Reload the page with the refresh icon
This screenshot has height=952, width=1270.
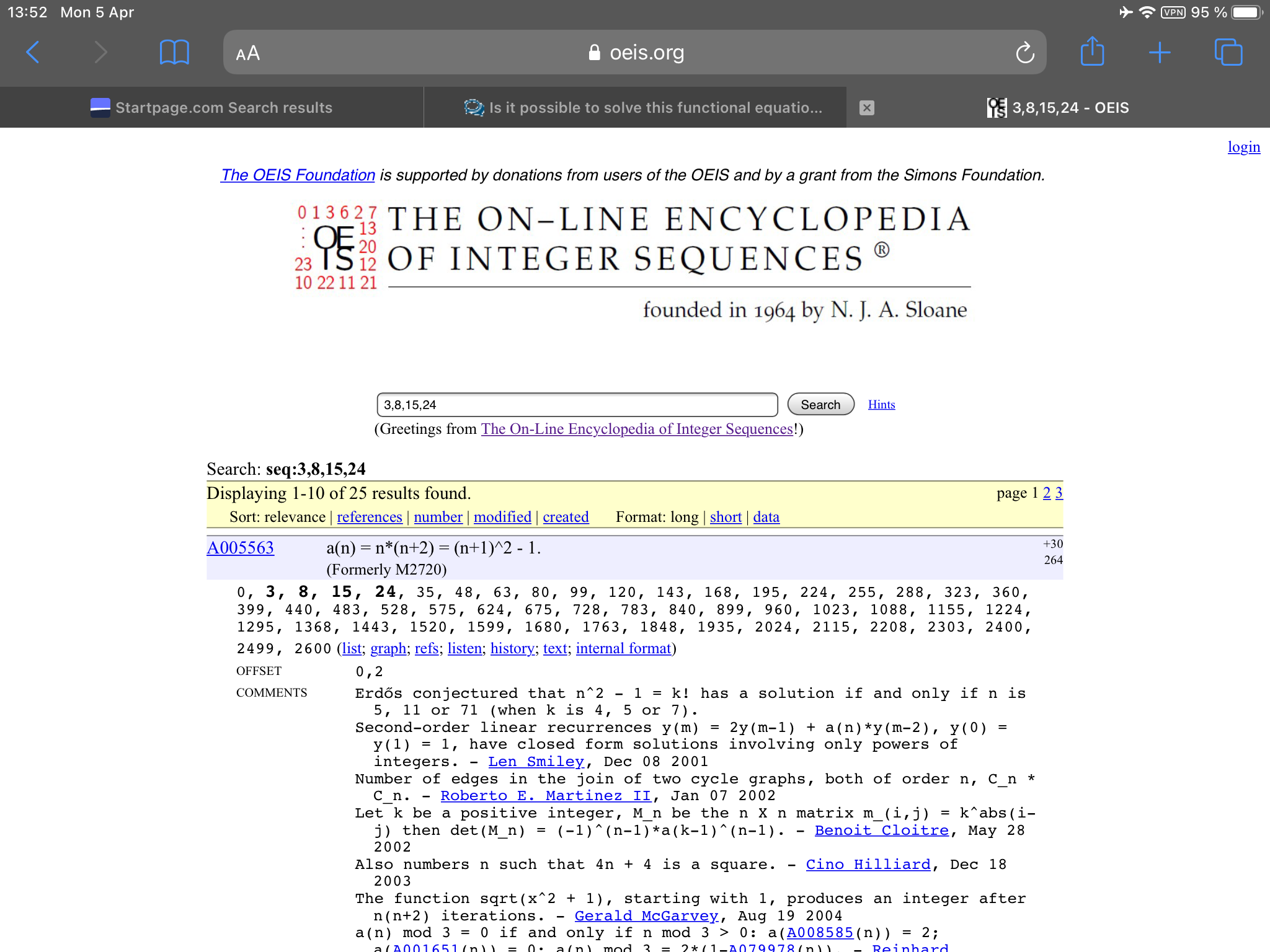coord(1025,53)
